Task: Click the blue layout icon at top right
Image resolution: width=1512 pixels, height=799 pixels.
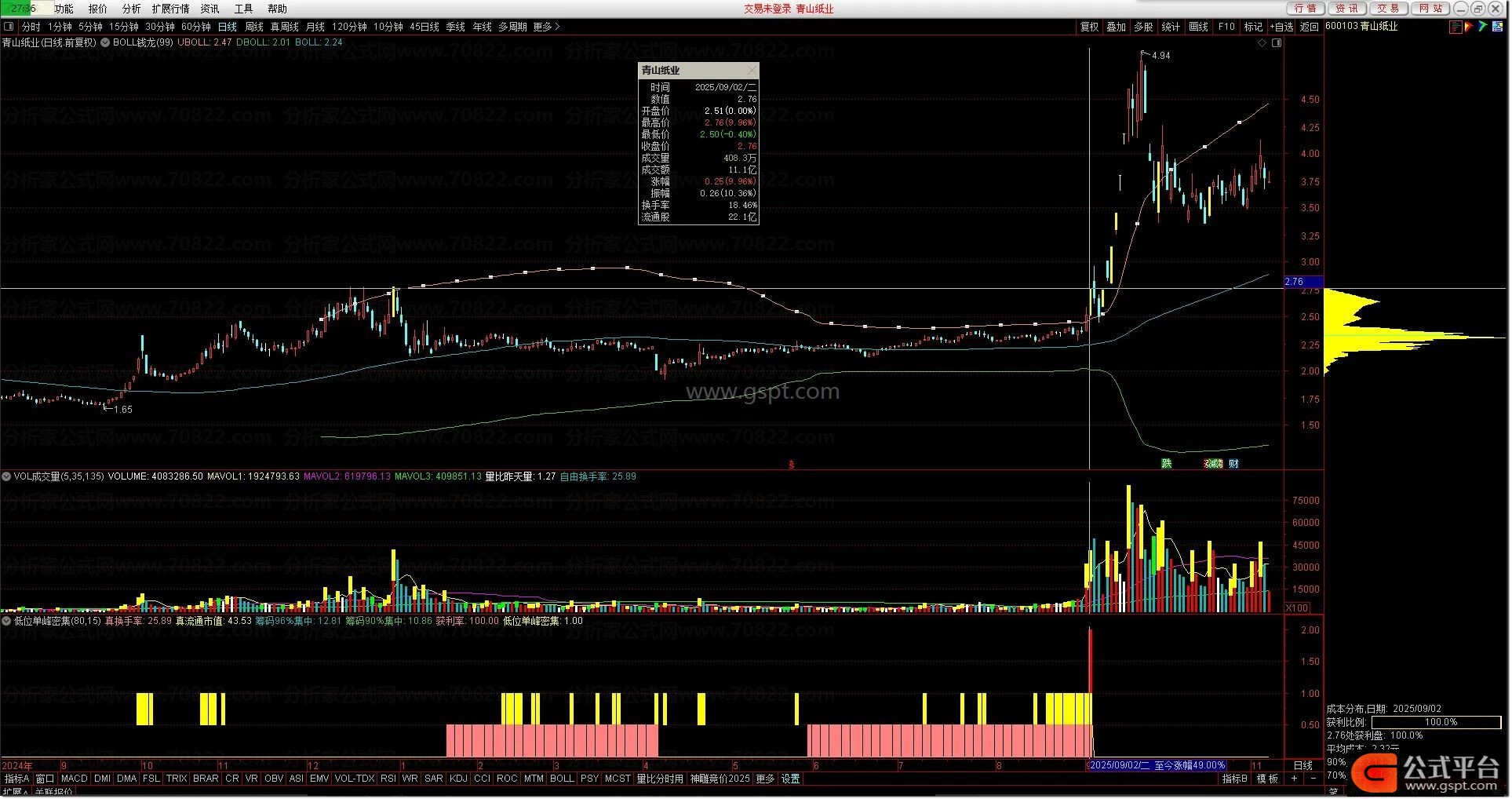Action: pyautogui.click(x=1498, y=27)
